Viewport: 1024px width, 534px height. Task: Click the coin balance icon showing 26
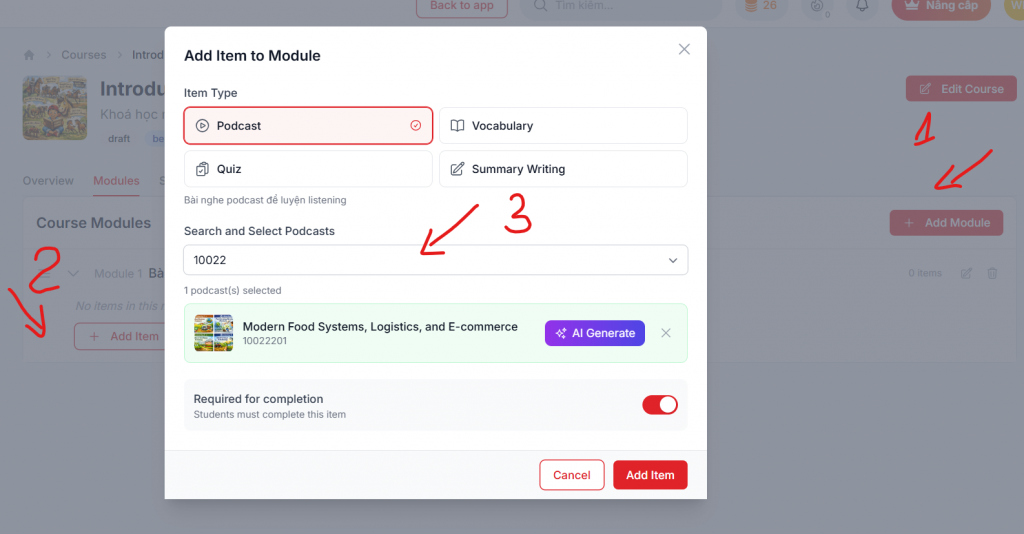tap(750, 6)
